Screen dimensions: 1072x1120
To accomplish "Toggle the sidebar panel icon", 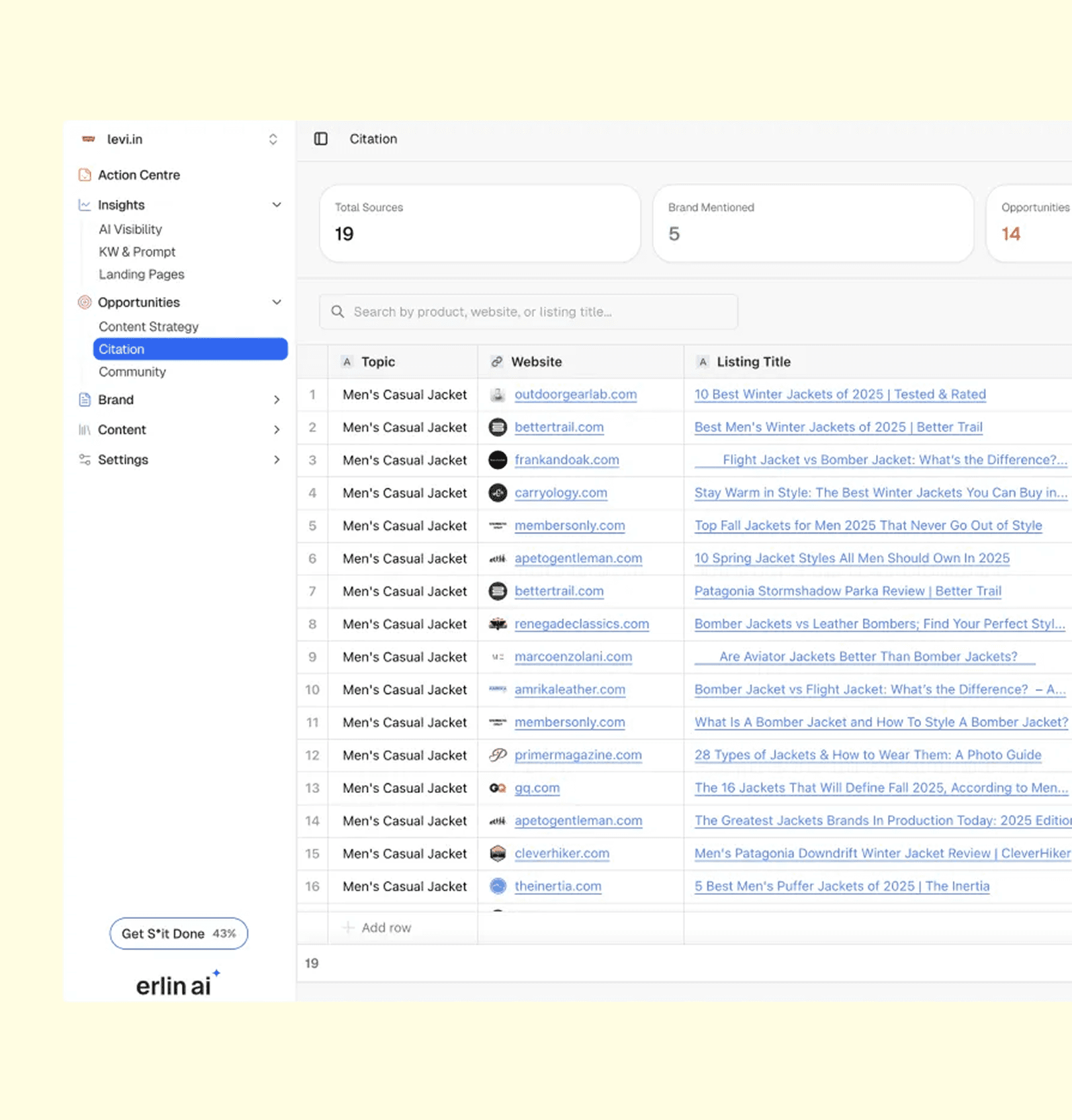I will [320, 139].
